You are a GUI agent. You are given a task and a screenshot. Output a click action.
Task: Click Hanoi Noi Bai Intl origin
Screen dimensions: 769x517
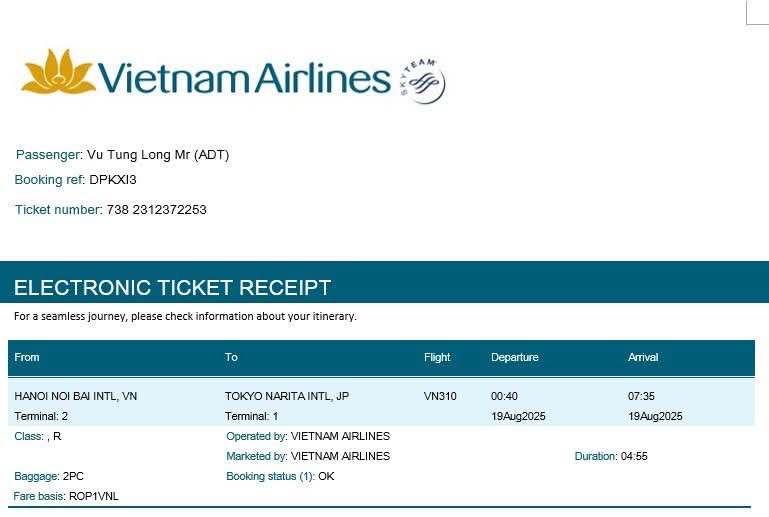76,396
